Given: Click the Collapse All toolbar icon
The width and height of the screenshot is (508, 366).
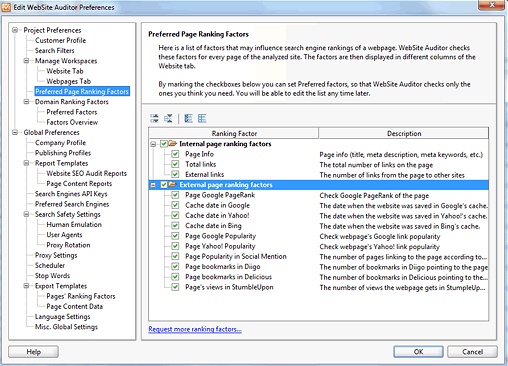Looking at the screenshot, I should [x=168, y=118].
